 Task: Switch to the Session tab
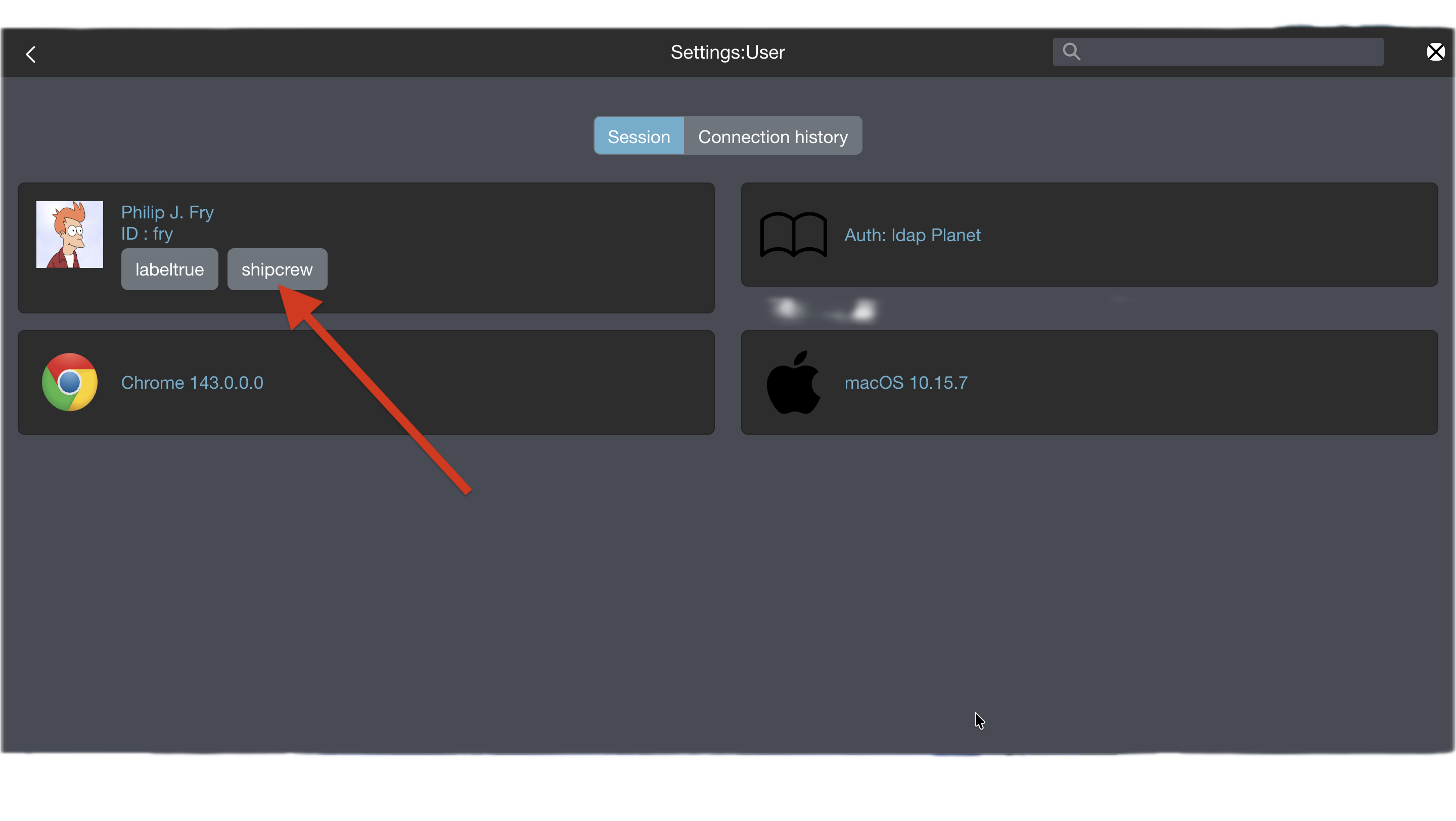point(639,136)
